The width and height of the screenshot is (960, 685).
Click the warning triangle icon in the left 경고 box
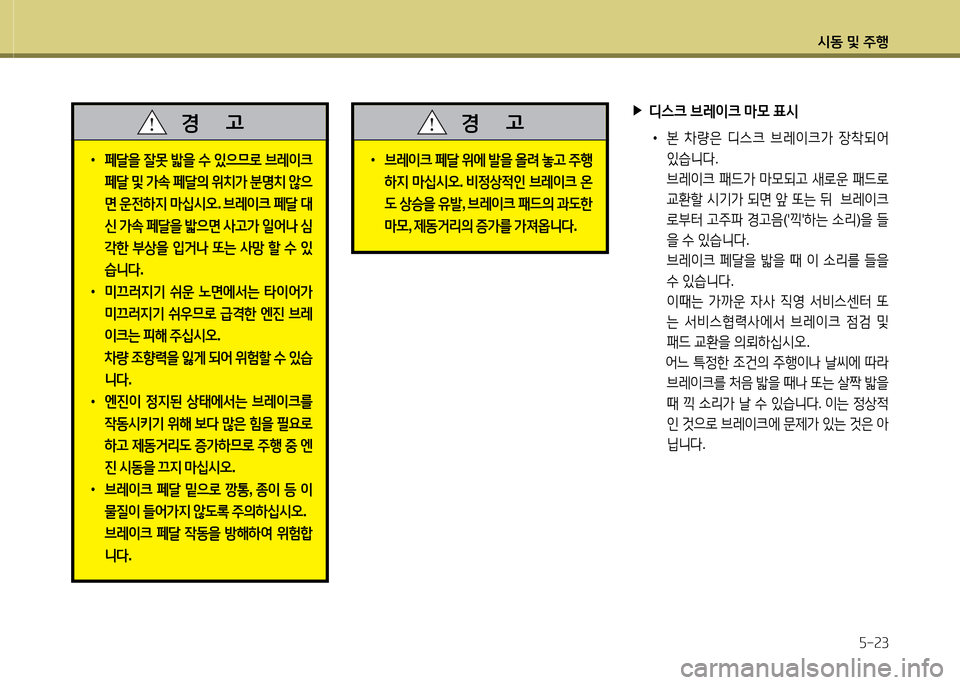152,122
